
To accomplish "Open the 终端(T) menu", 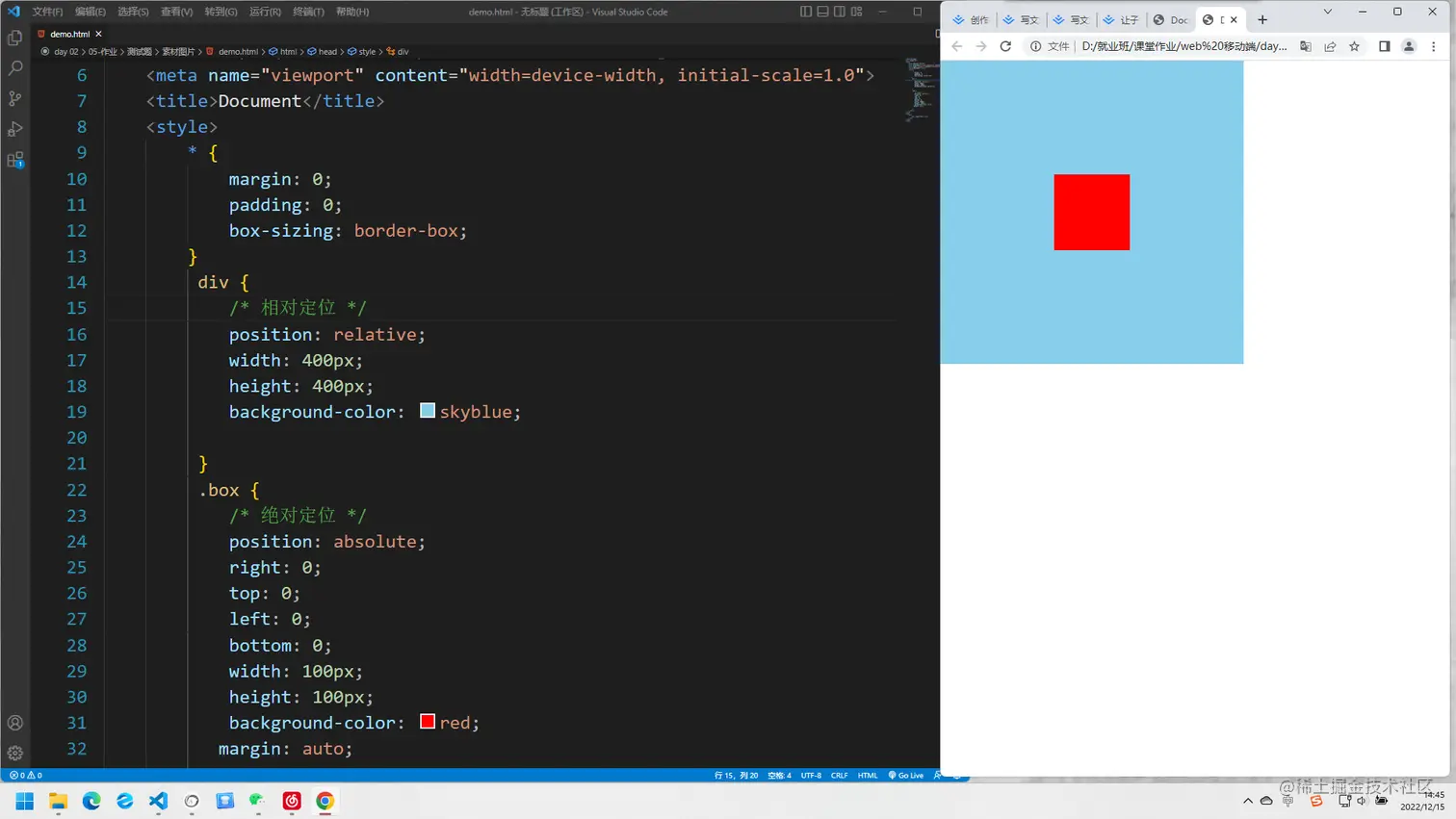I will (308, 12).
